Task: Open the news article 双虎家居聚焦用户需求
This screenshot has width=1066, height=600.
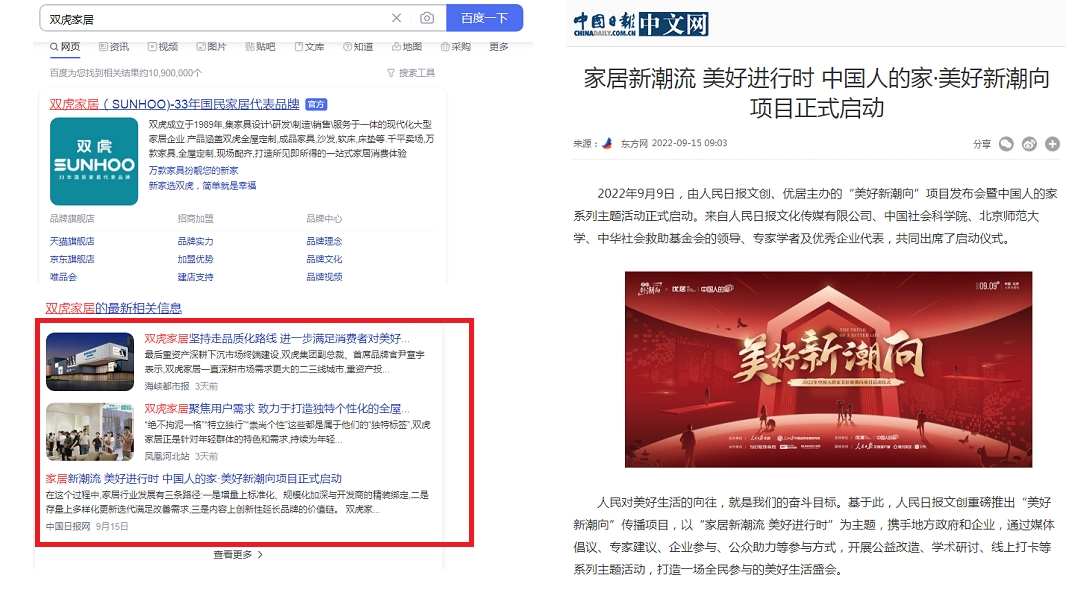Action: 277,408
